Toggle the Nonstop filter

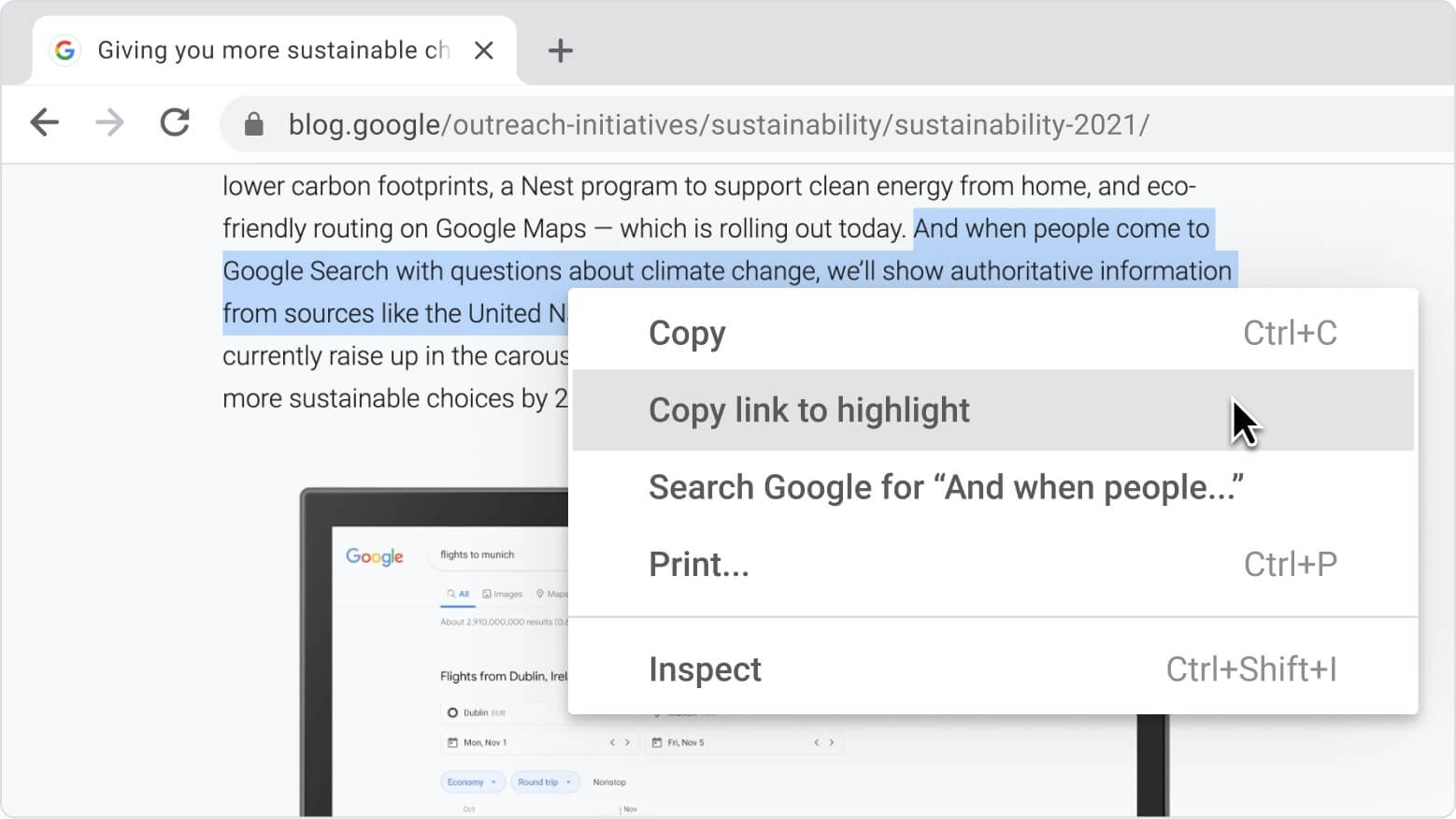pos(610,783)
